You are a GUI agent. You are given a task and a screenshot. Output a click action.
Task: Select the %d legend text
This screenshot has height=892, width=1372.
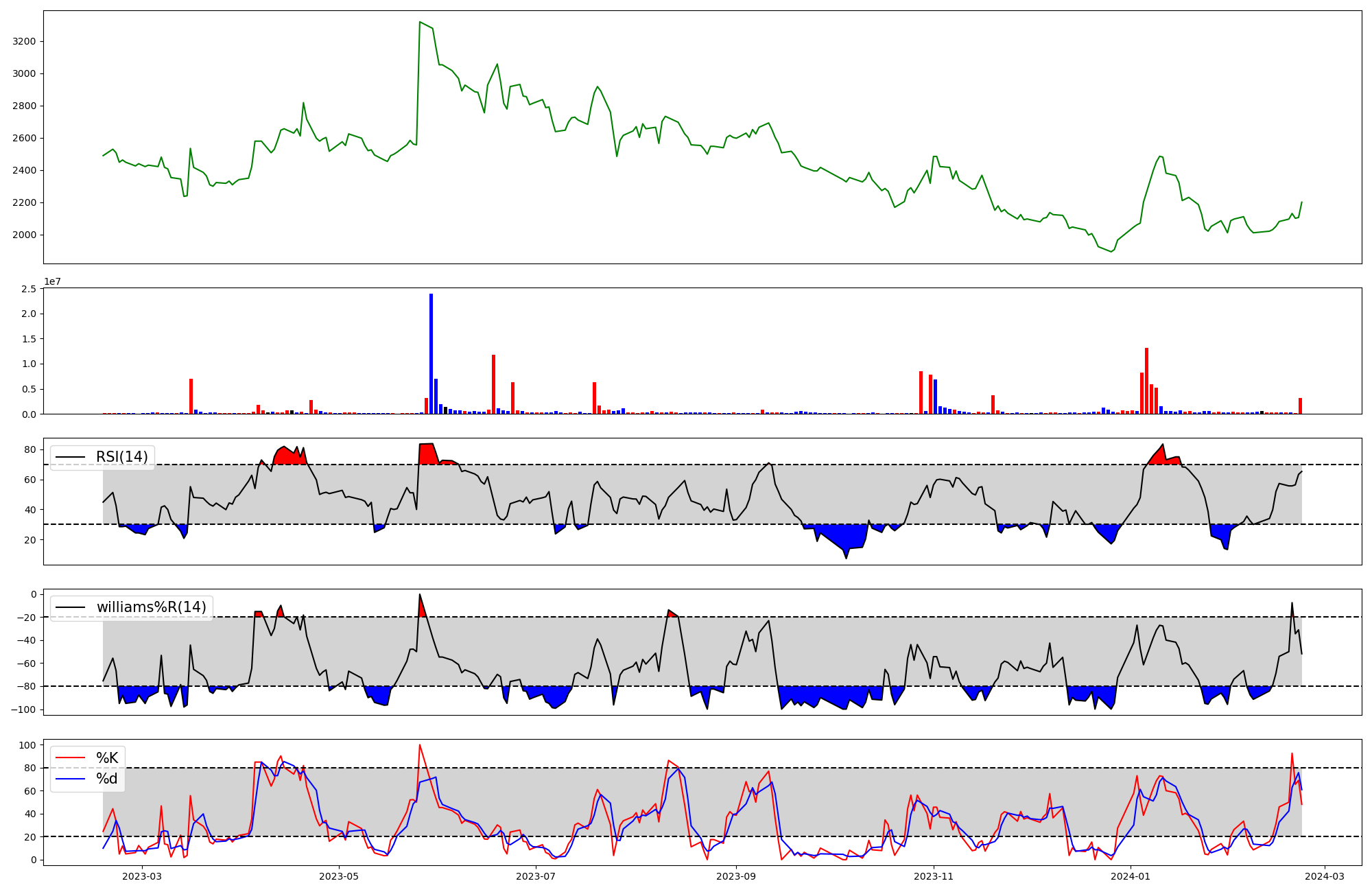pos(107,779)
